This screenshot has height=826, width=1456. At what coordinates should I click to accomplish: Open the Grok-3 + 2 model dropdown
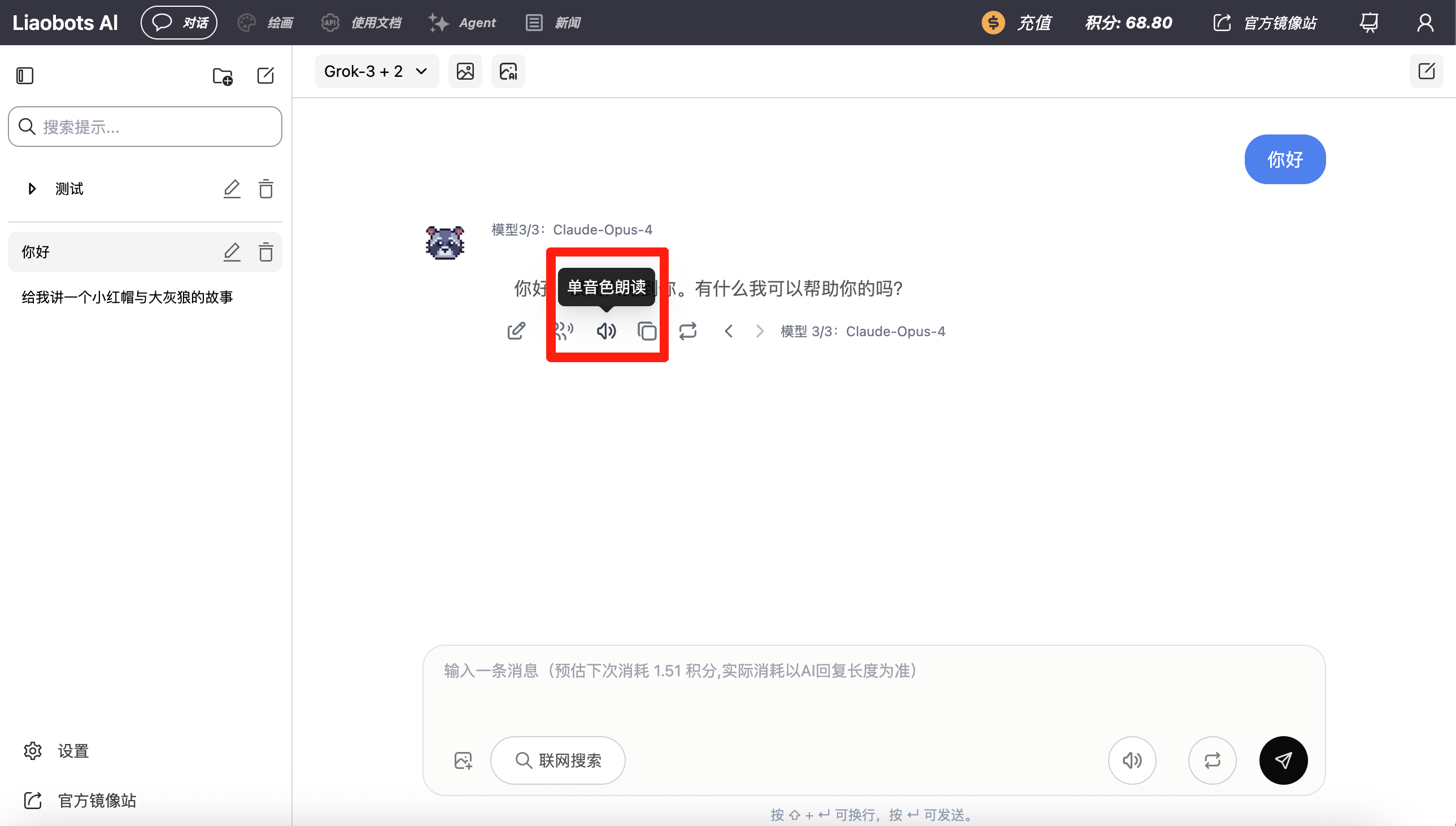[377, 72]
